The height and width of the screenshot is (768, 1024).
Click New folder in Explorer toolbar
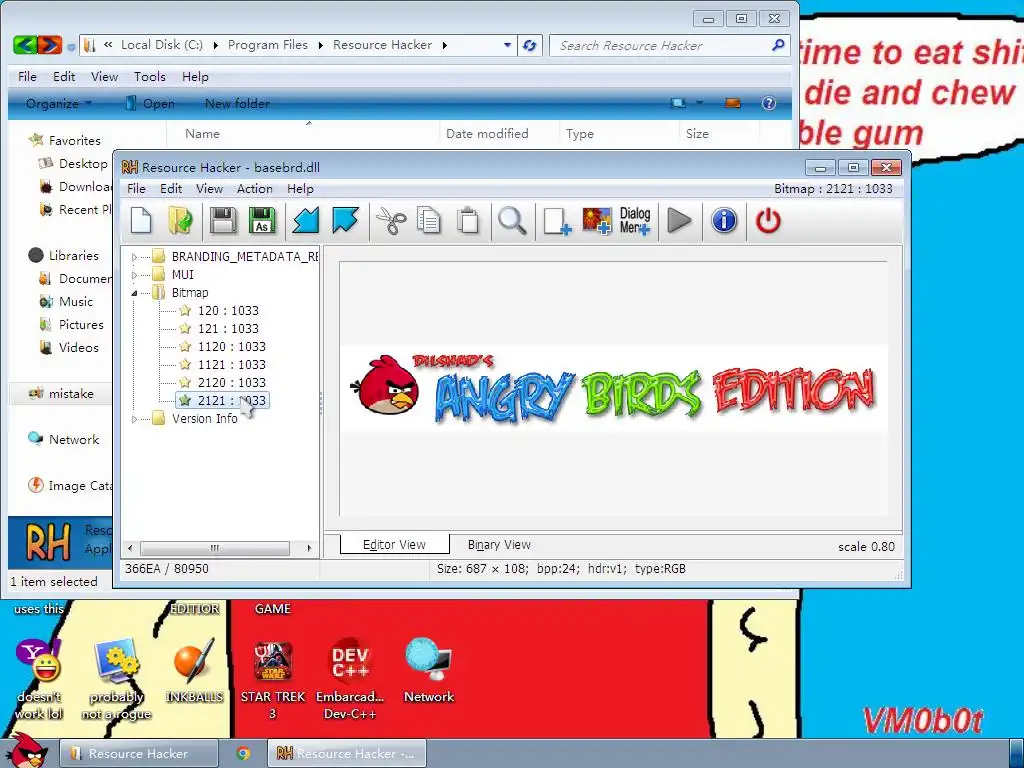coord(237,103)
